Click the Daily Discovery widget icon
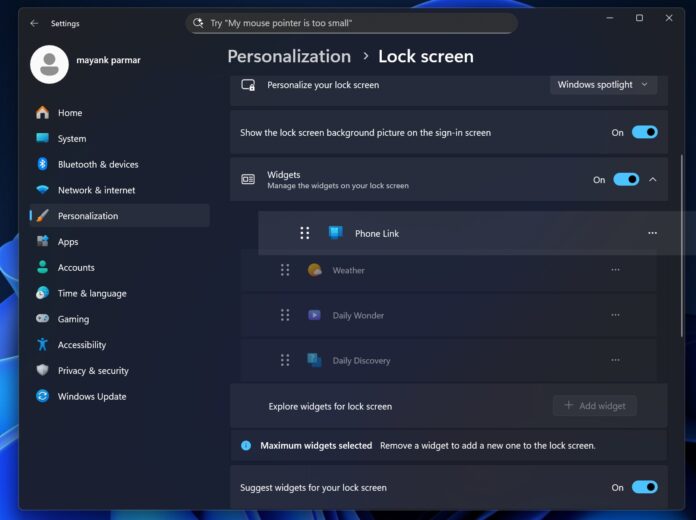 (314, 360)
